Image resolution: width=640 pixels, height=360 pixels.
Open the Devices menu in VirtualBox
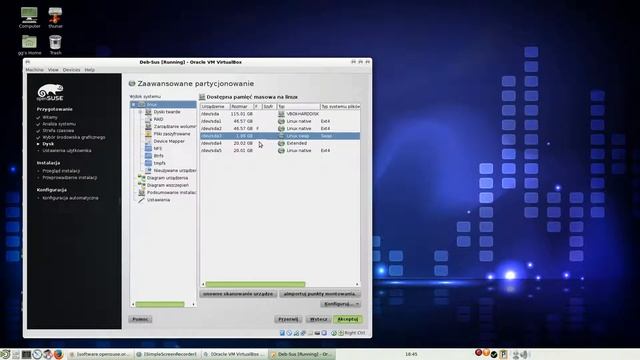(x=71, y=70)
